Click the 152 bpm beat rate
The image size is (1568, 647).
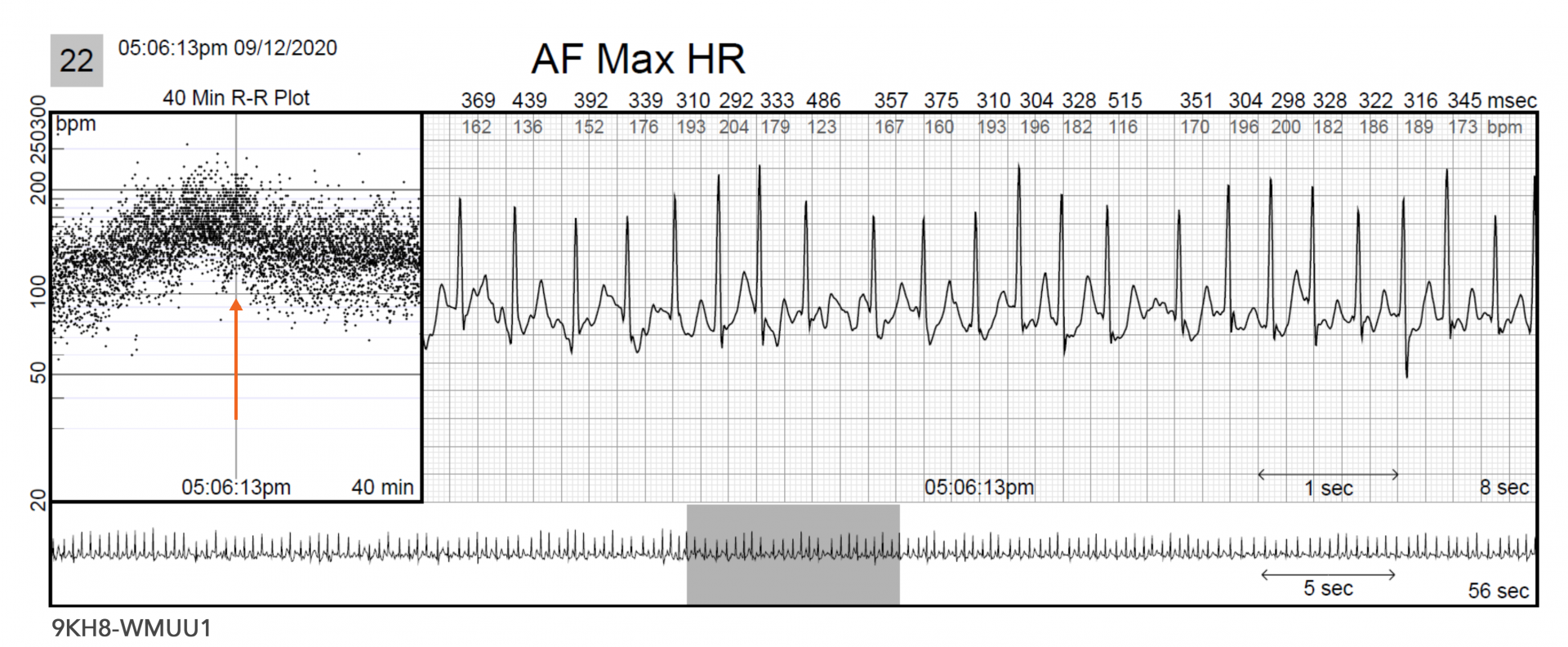(x=589, y=127)
